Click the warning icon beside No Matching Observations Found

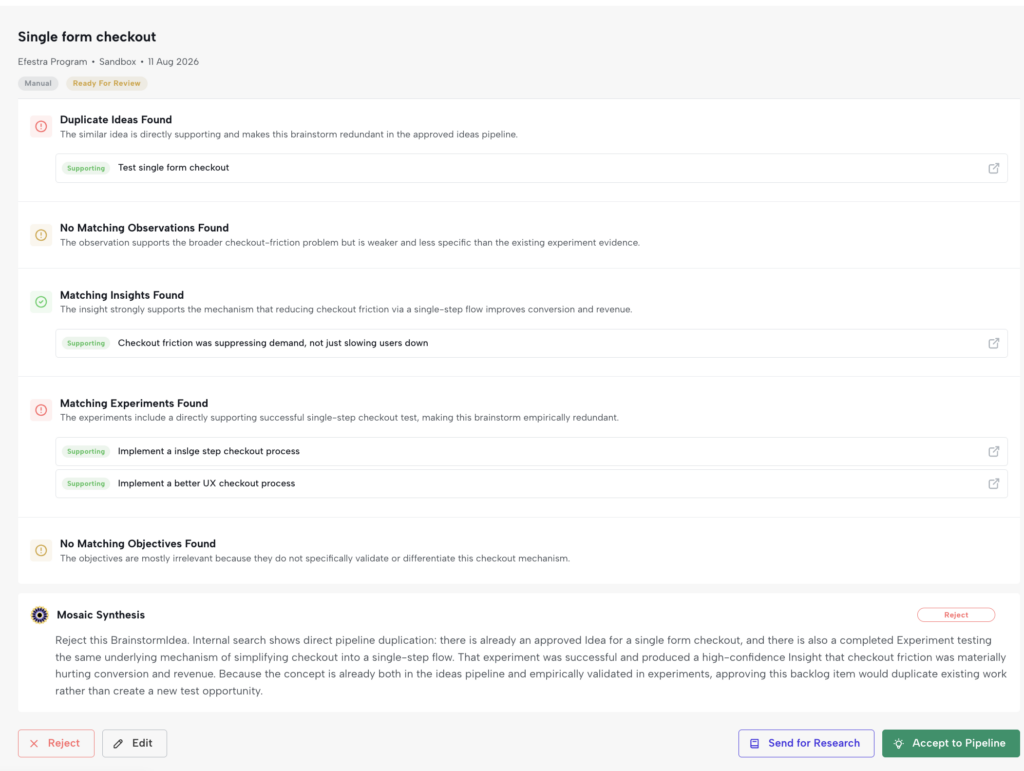point(41,235)
